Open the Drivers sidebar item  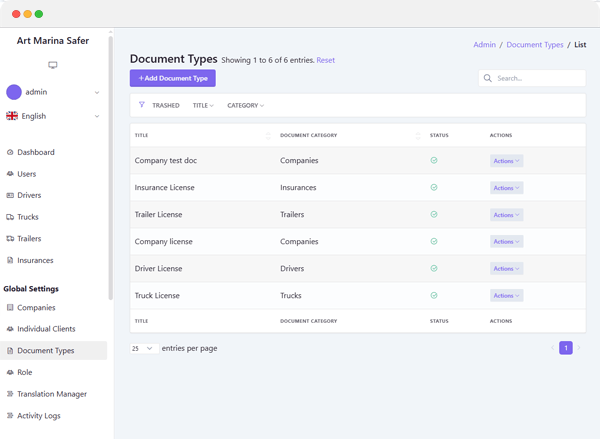[29, 195]
